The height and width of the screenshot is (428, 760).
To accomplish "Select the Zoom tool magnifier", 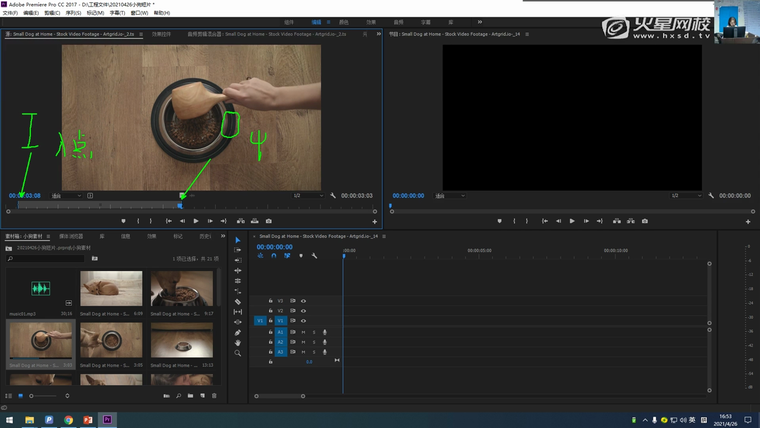I will click(x=237, y=353).
